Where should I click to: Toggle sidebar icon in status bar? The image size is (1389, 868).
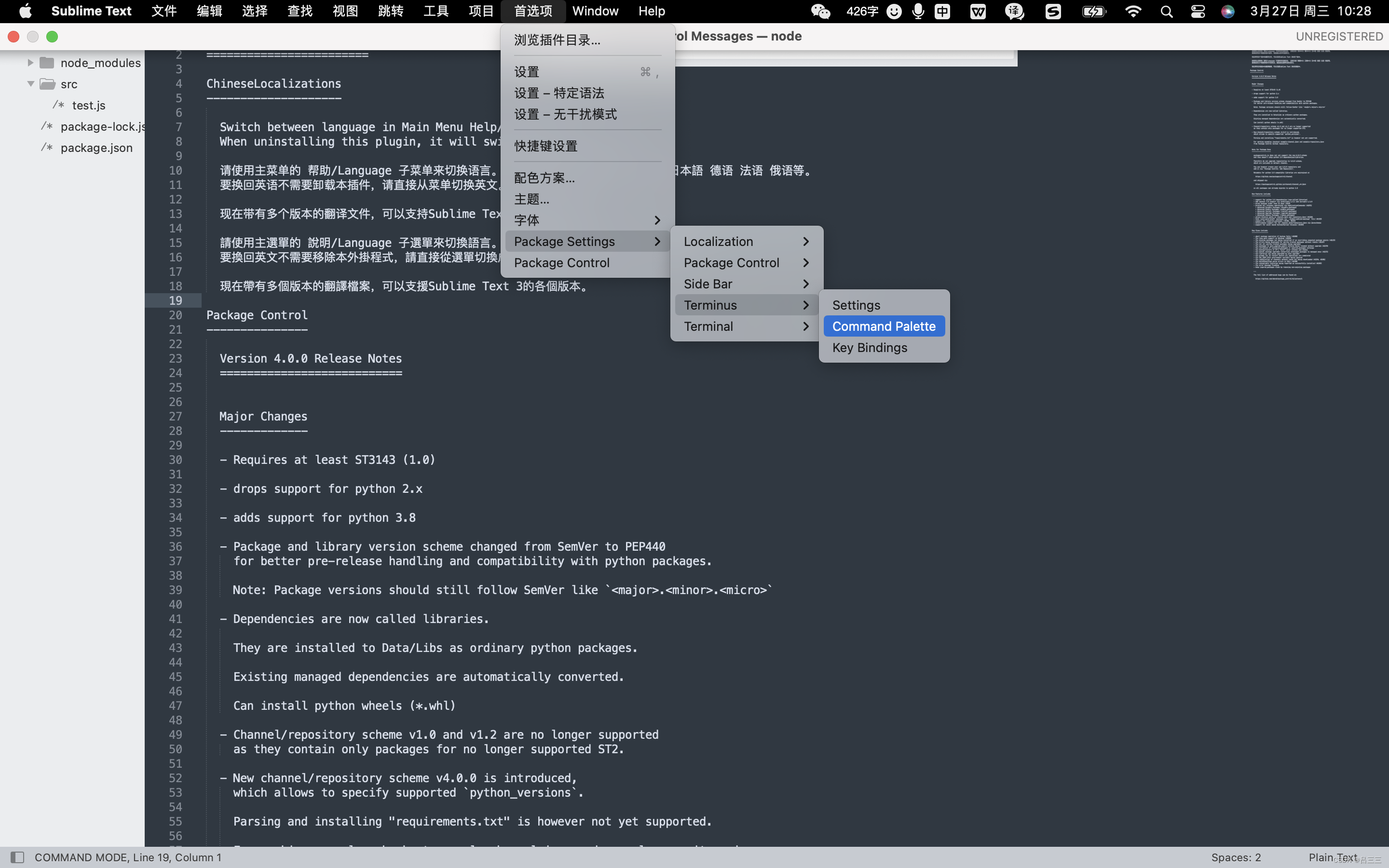(x=17, y=857)
